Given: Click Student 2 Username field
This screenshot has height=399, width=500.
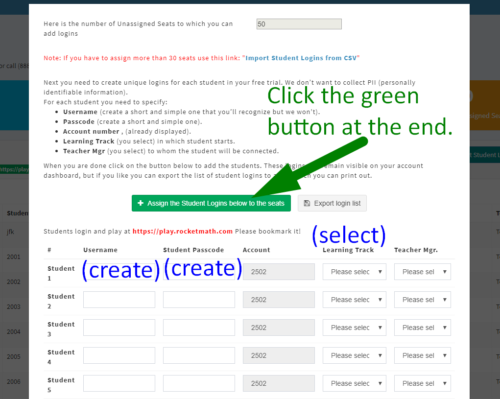Looking at the screenshot, I should click(x=119, y=300).
